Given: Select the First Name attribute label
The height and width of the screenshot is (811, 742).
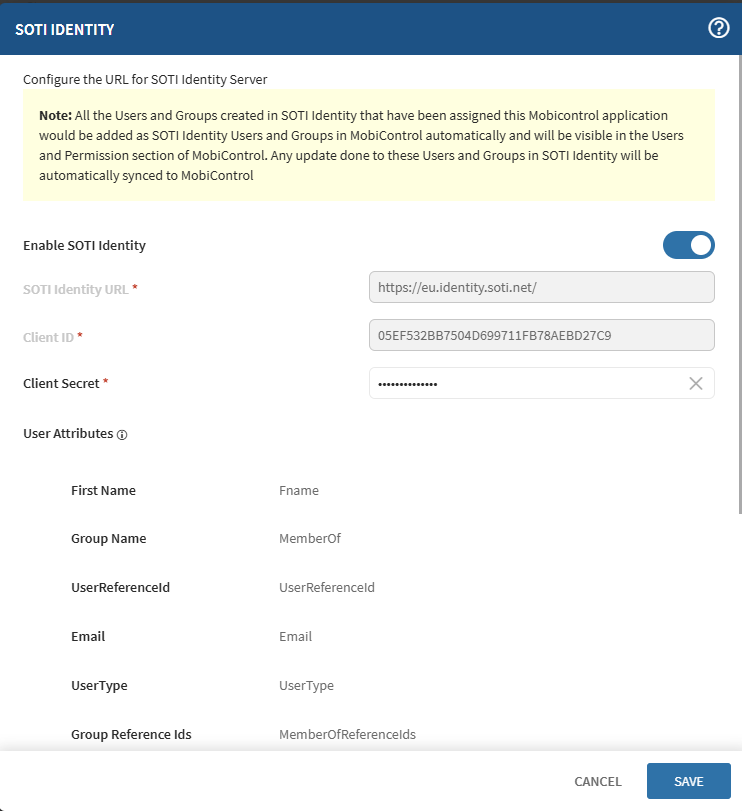Looking at the screenshot, I should click(103, 490).
